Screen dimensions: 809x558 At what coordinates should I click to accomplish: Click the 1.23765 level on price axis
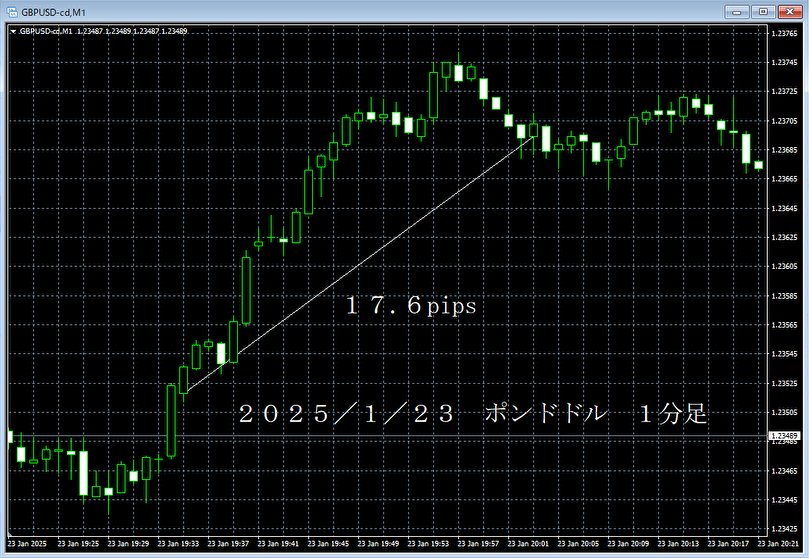pos(785,33)
